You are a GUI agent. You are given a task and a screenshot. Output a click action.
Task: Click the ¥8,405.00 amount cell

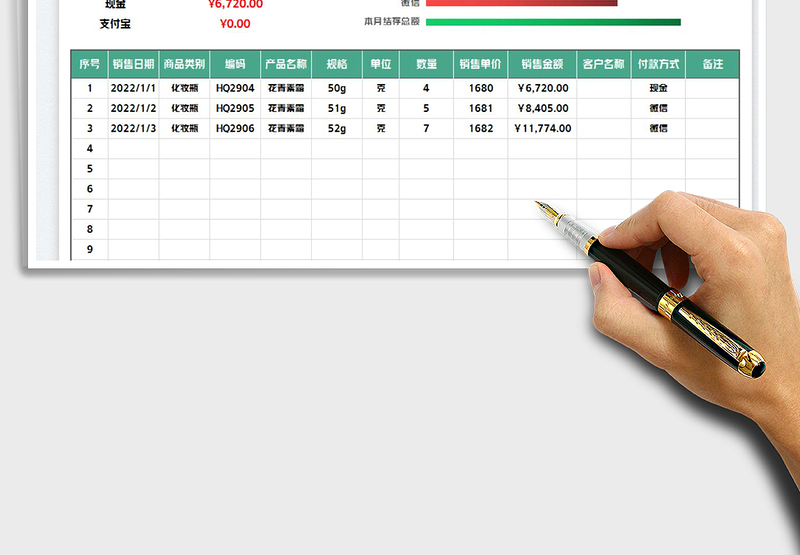pos(542,108)
